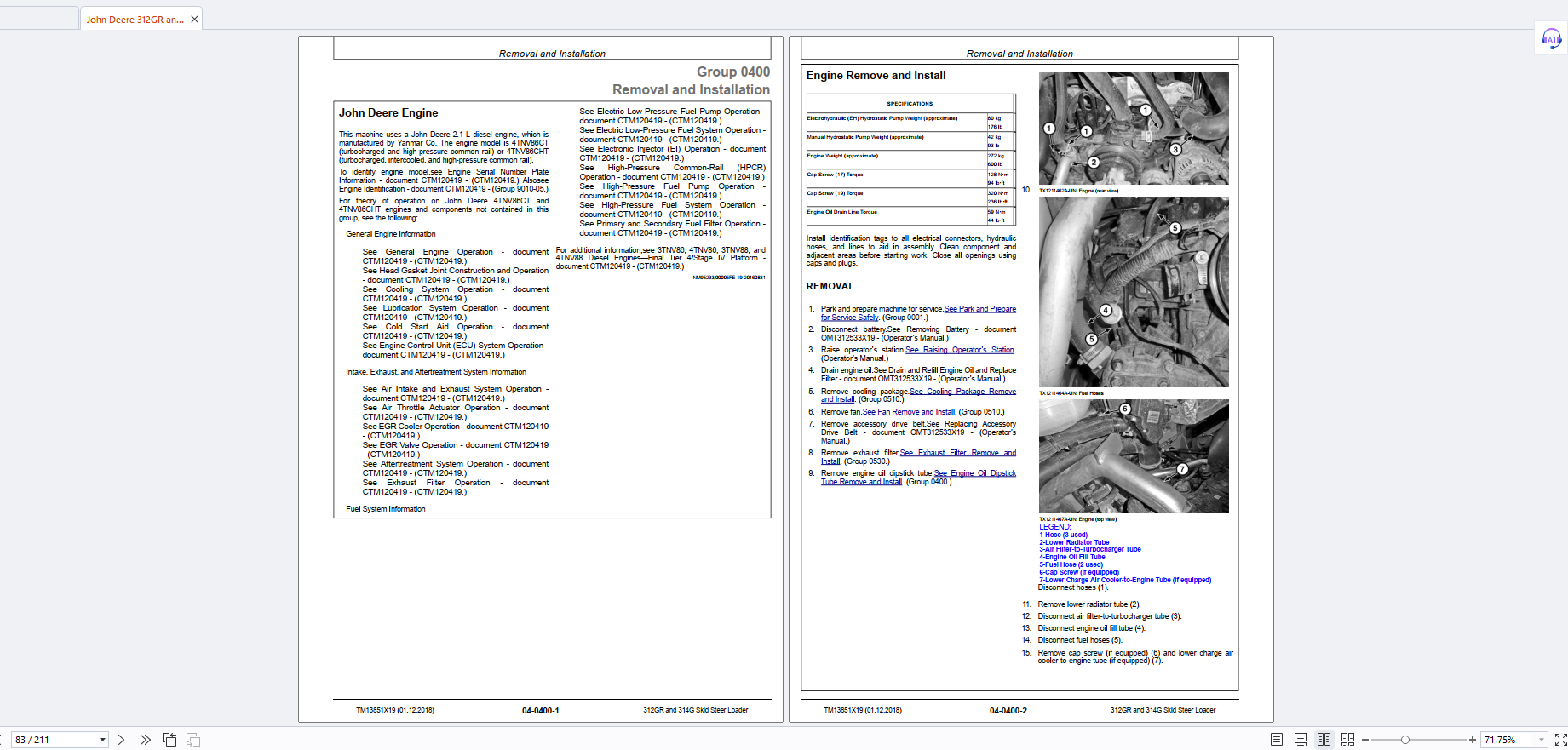Enable continuous scrolling page view
The height and width of the screenshot is (750, 1568).
[x=1300, y=740]
